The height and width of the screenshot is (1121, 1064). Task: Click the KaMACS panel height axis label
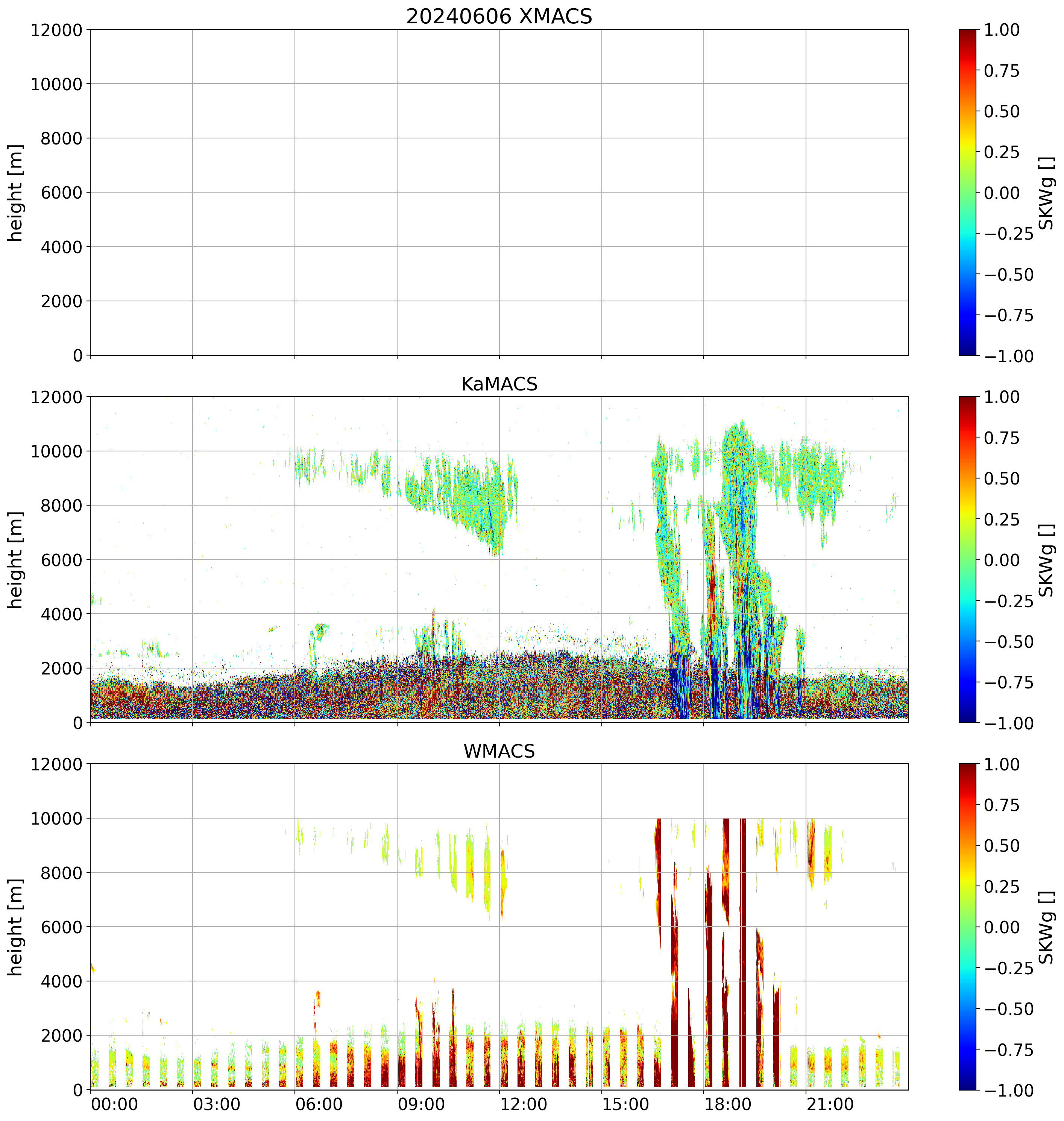[16, 560]
